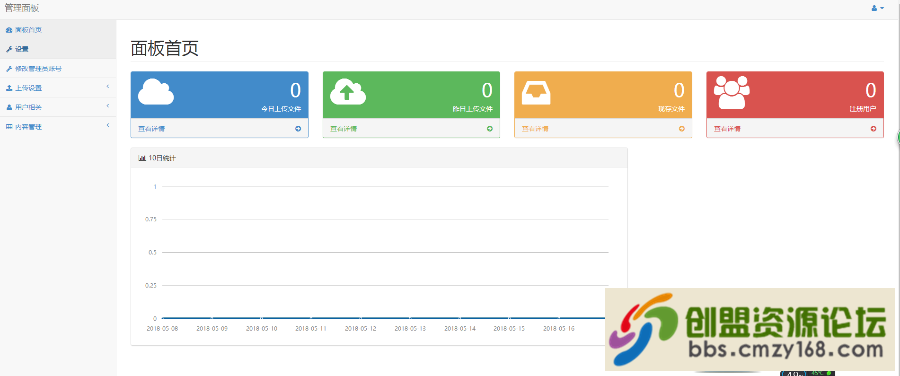Image resolution: width=900 pixels, height=376 pixels.
Task: Click the 0.25 y-axis label
Action: click(x=151, y=285)
